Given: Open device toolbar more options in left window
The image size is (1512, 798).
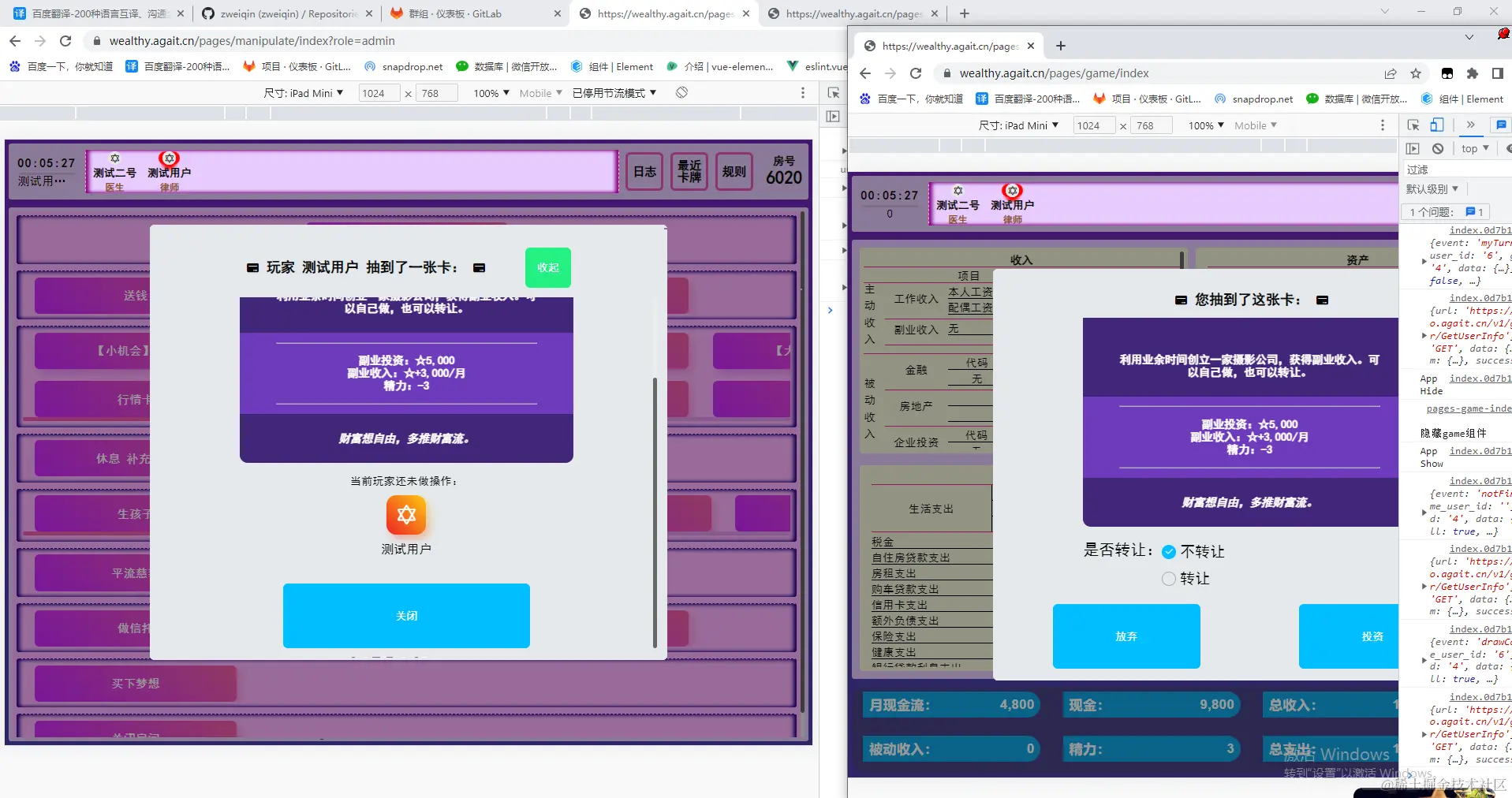Looking at the screenshot, I should click(x=803, y=93).
